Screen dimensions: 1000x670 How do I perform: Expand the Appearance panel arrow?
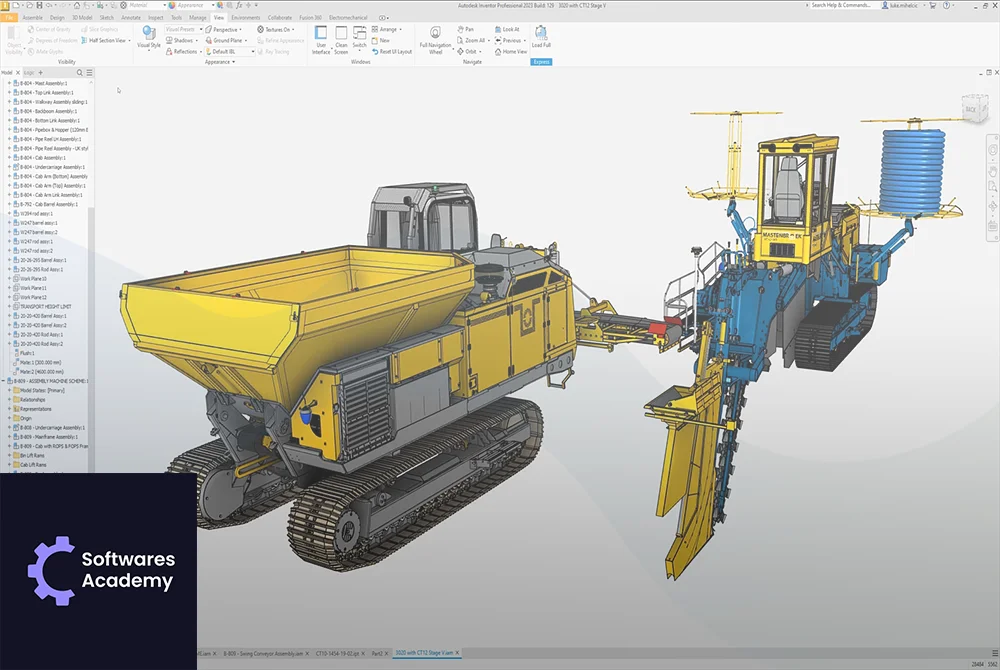coord(233,62)
